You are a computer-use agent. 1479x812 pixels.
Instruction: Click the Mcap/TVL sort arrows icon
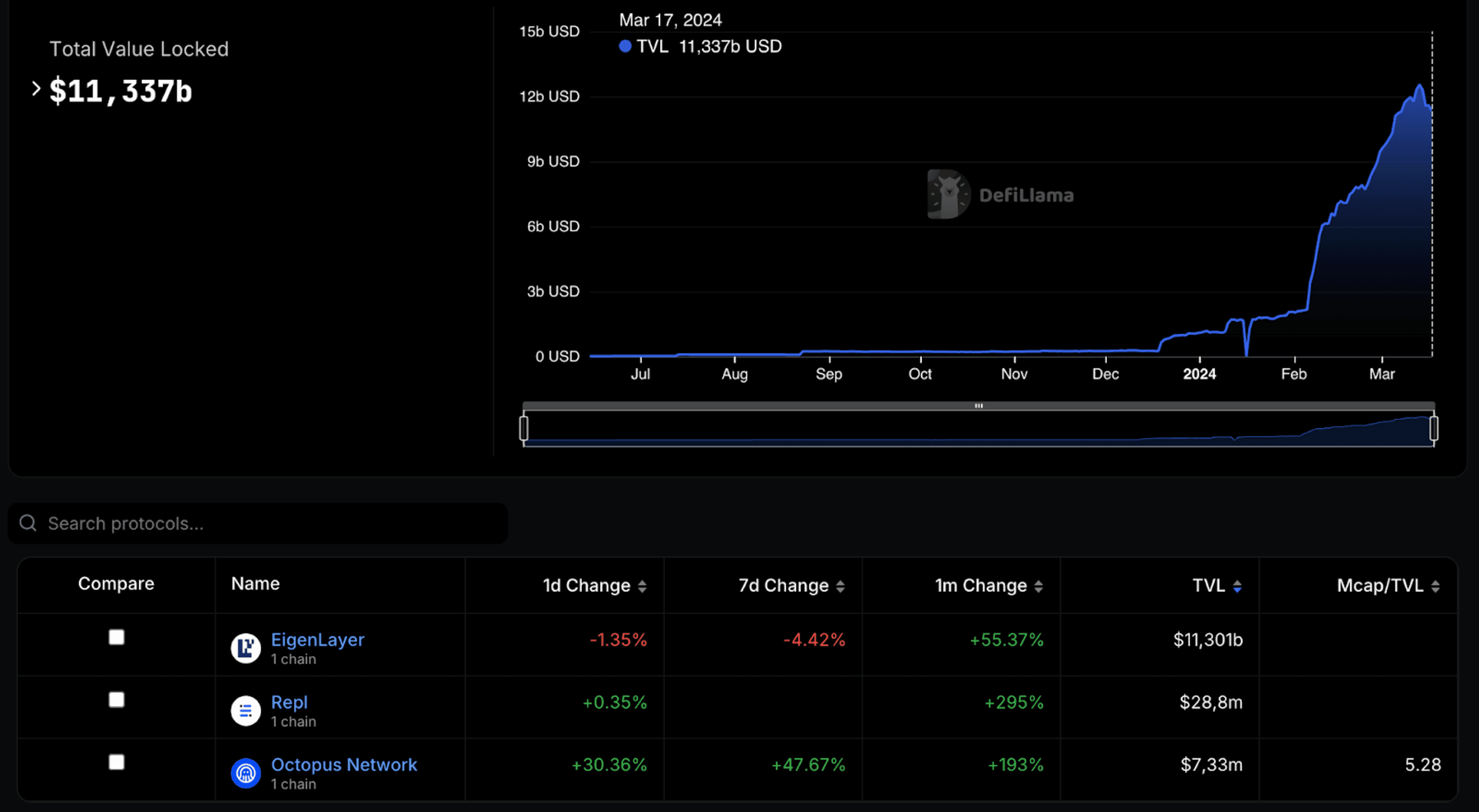click(1435, 586)
